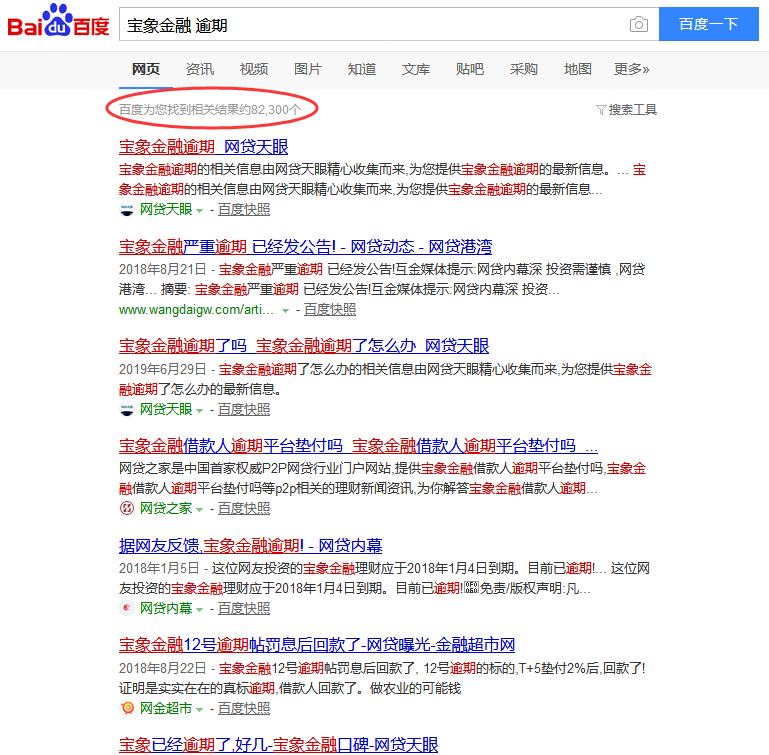Screen dimensions: 769x755
Task: Open 百度快照 beside 网贷之家
Action: (244, 509)
